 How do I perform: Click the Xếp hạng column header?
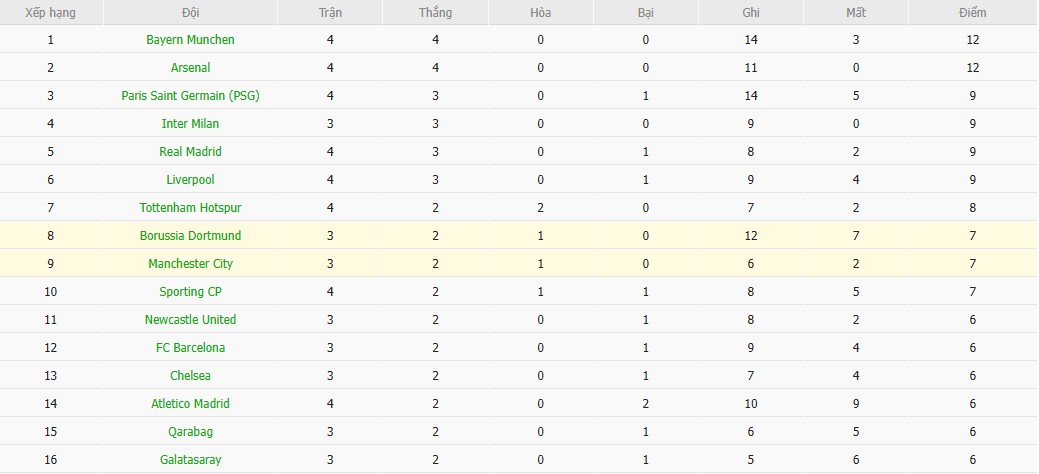50,13
